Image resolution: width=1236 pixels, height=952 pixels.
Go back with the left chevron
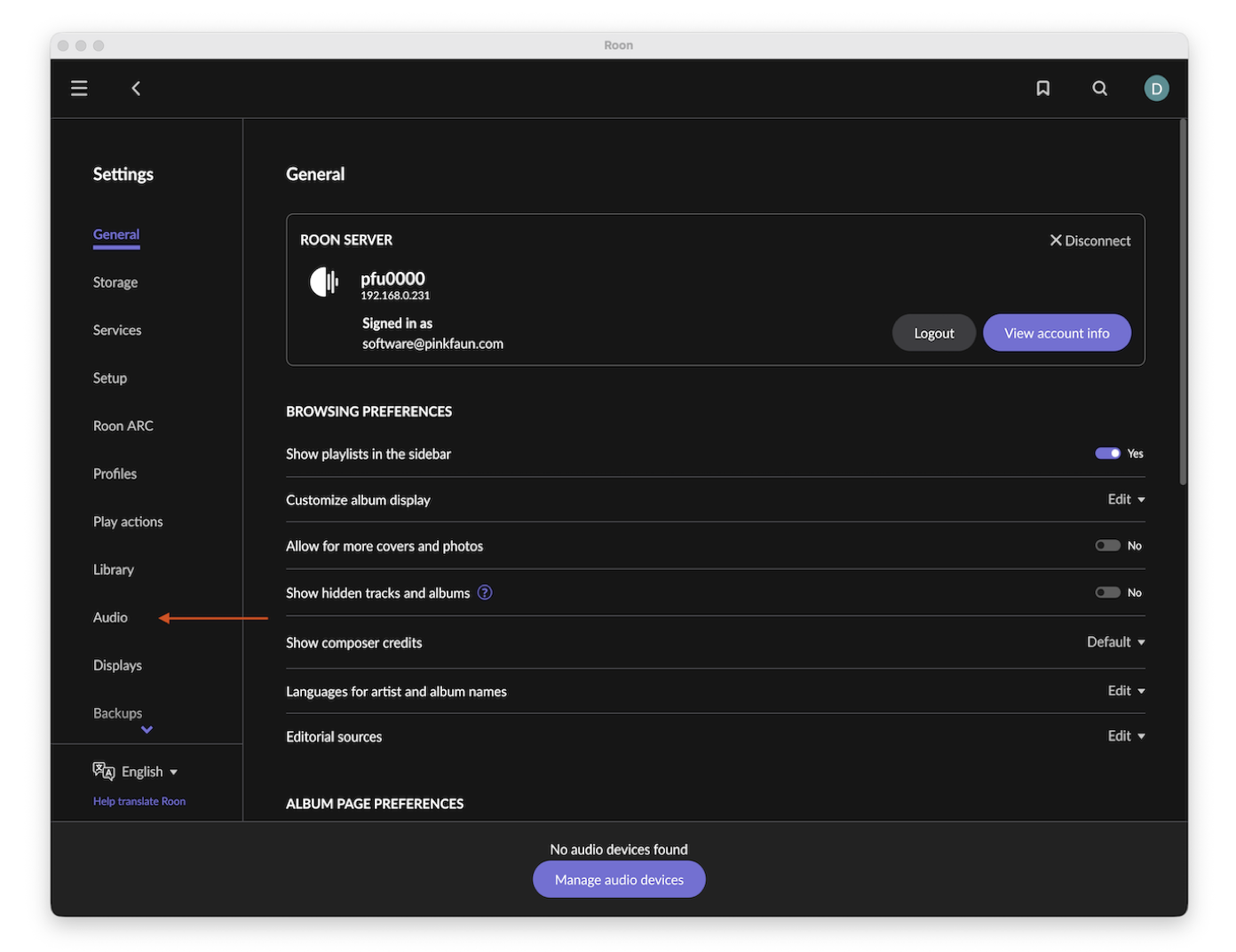pos(136,88)
